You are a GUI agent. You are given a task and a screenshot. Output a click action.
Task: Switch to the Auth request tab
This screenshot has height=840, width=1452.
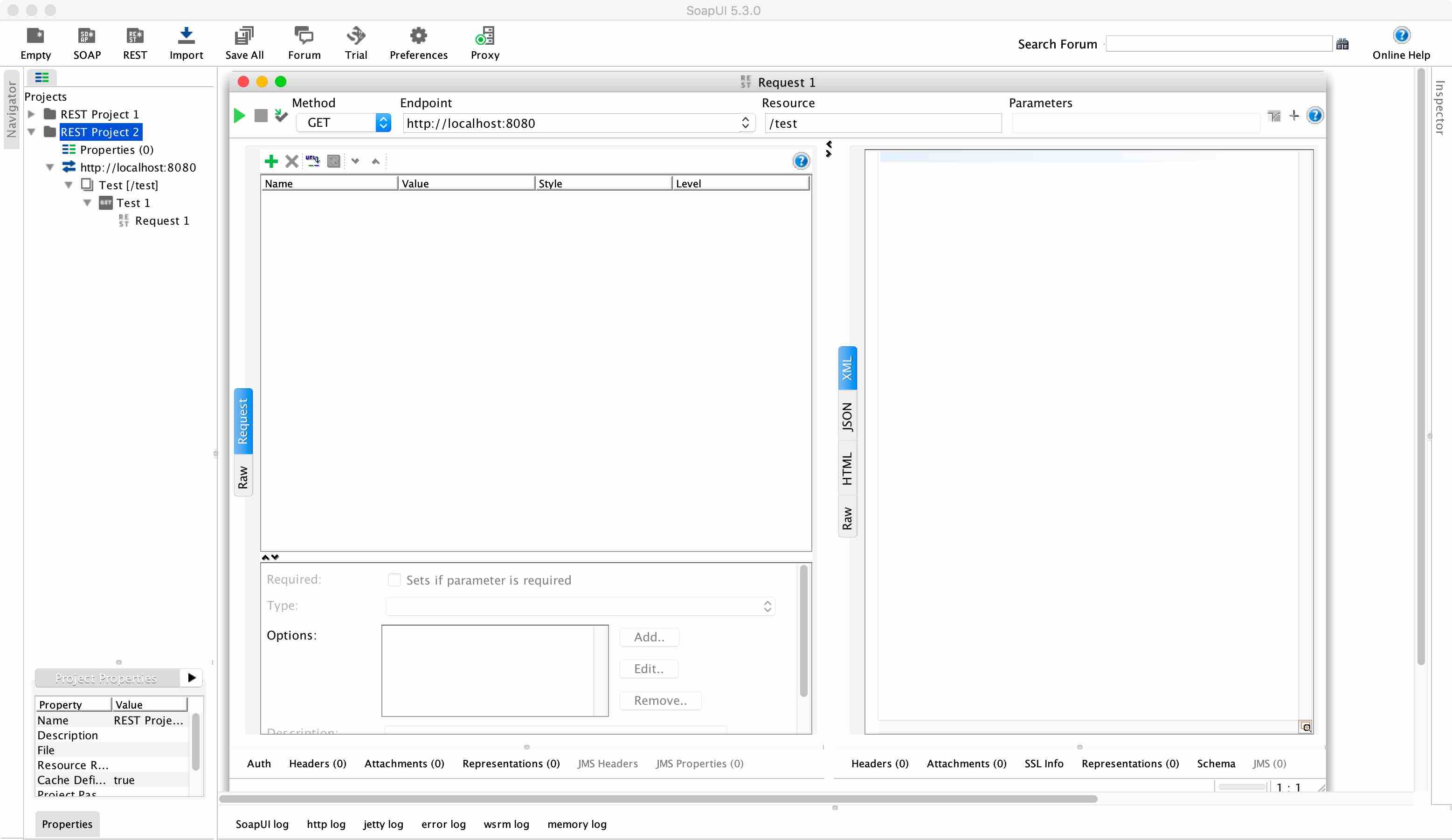tap(258, 763)
